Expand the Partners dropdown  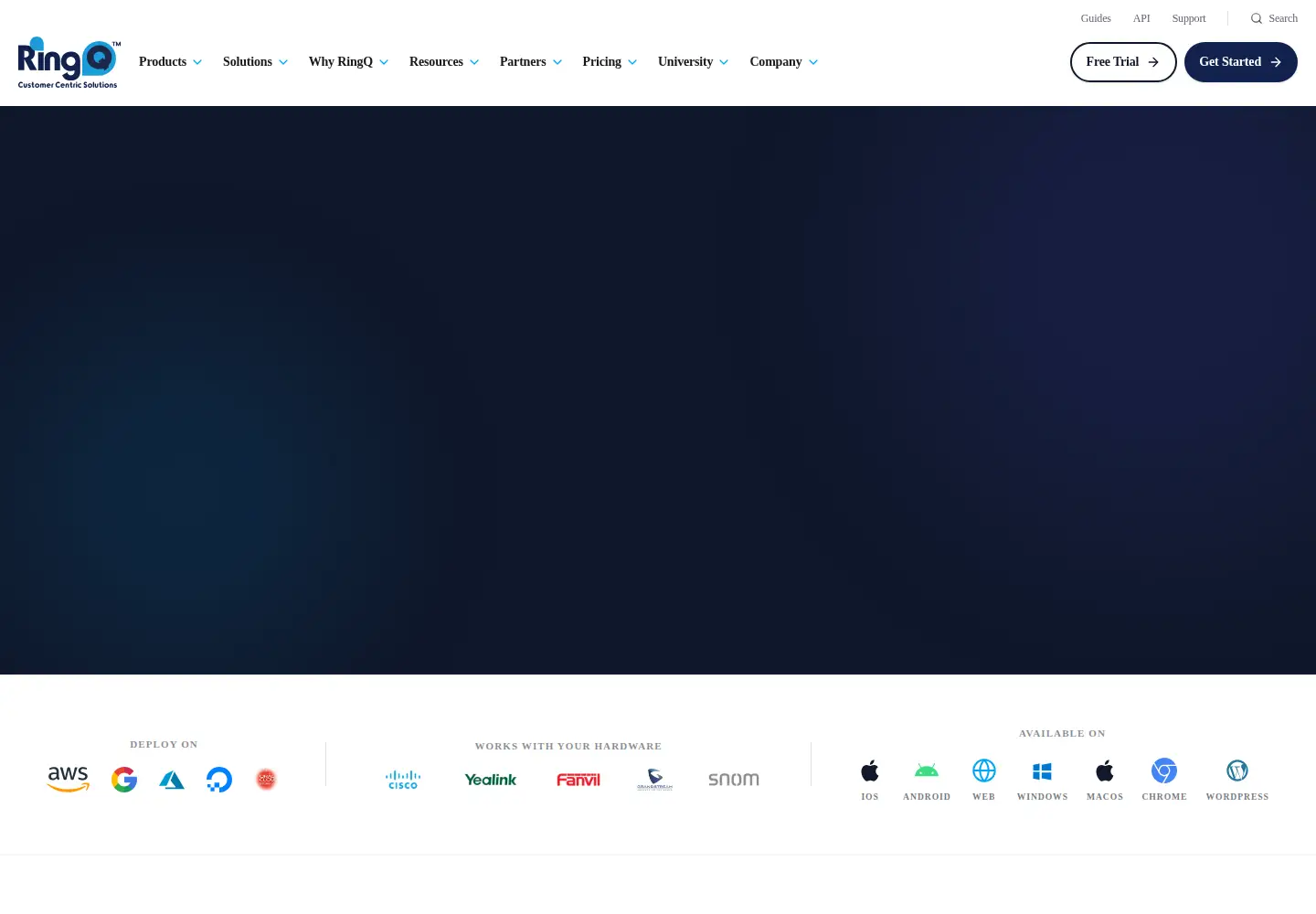(531, 62)
